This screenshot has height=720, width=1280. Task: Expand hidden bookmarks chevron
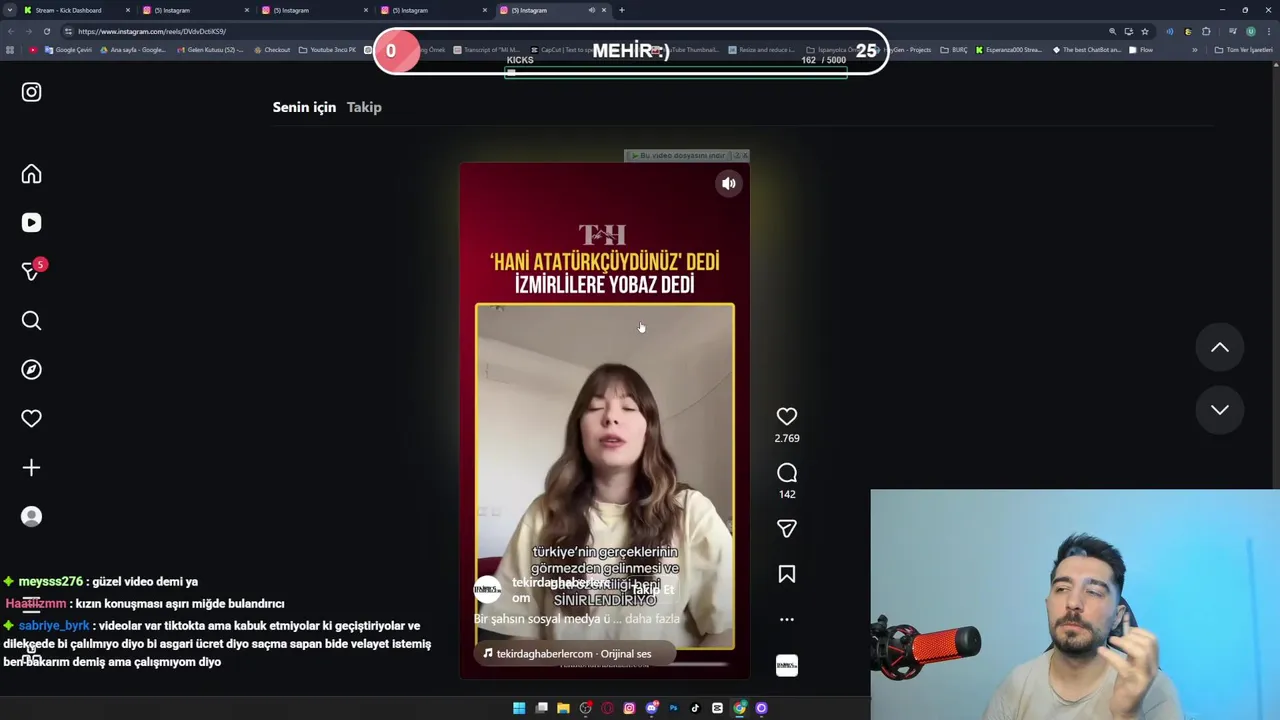(x=1194, y=50)
